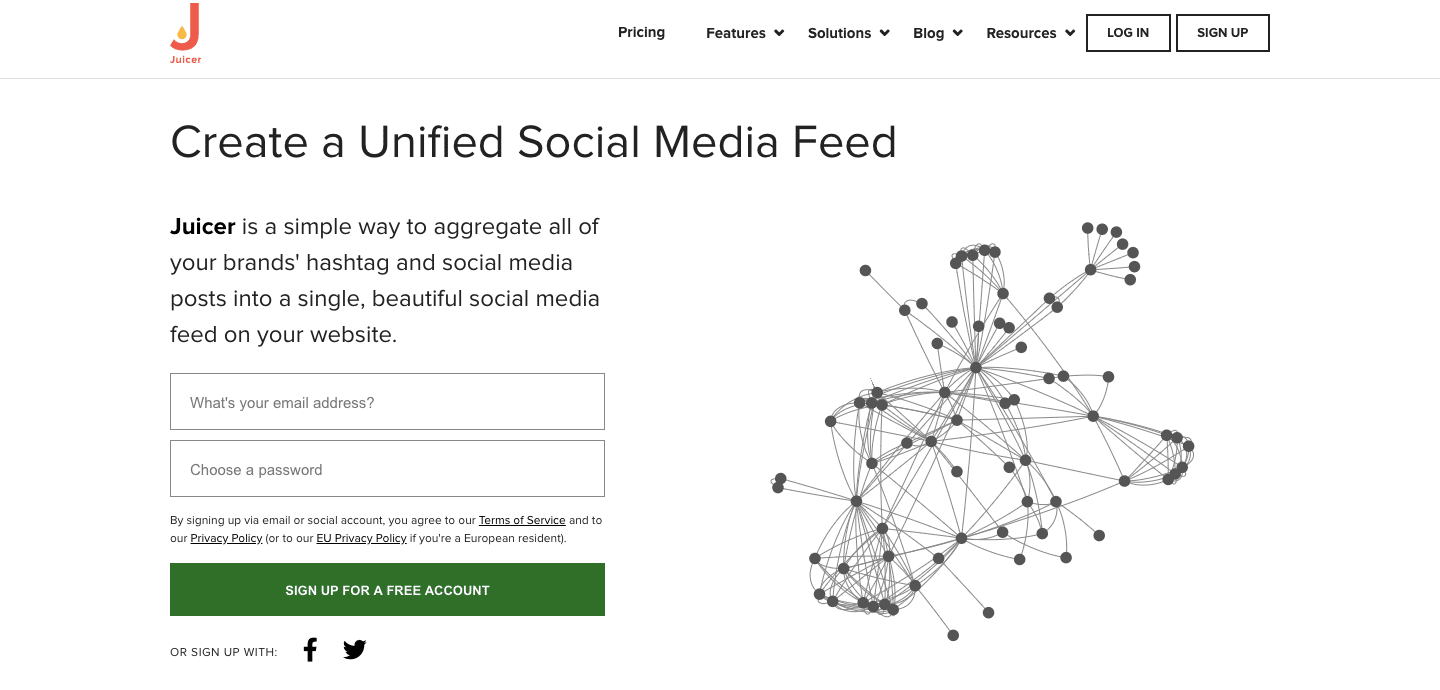Focus the Choose a password field
This screenshot has height=690, width=1440.
pos(387,469)
